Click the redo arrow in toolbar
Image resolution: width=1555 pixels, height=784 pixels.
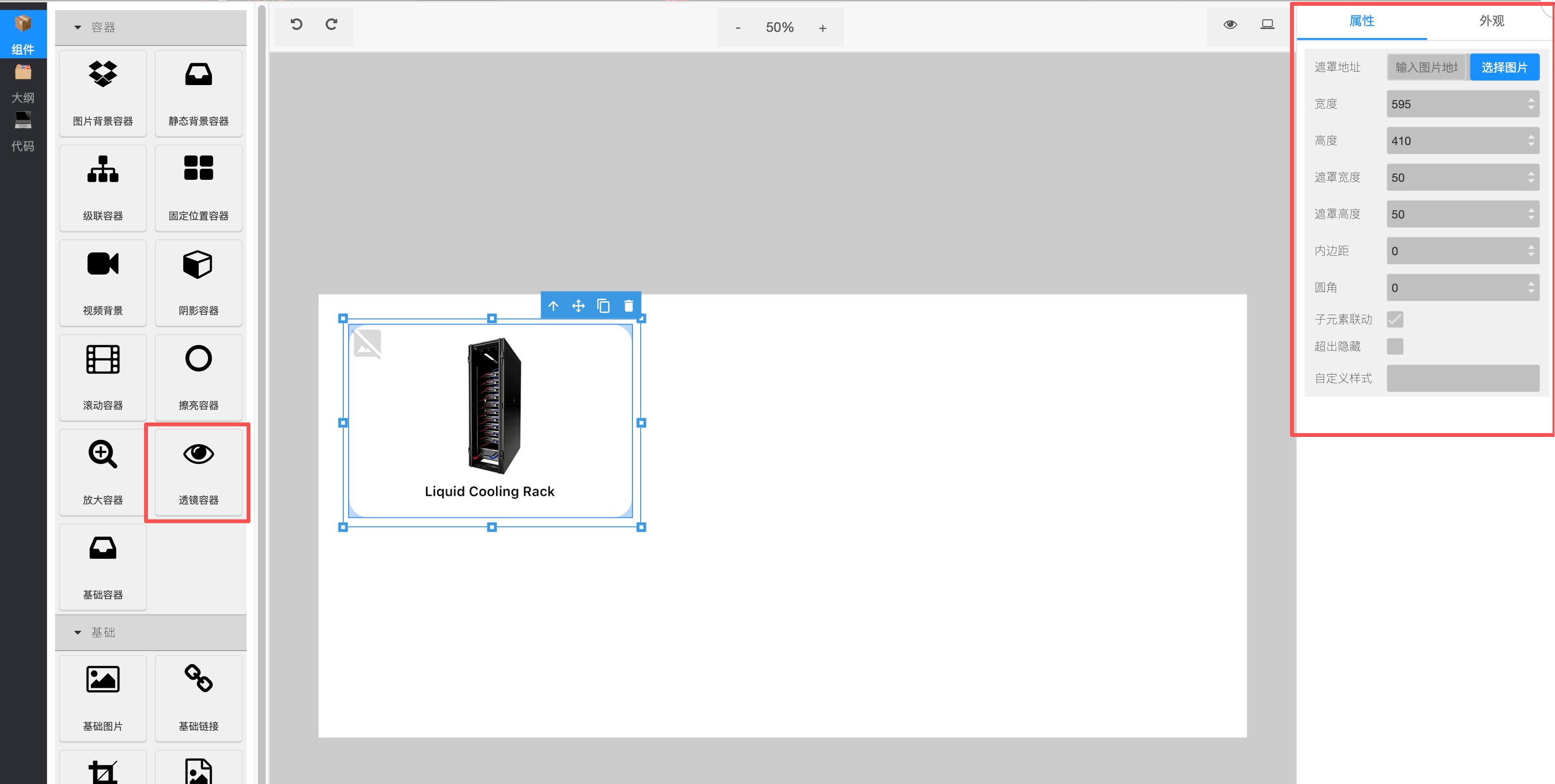coord(331,25)
